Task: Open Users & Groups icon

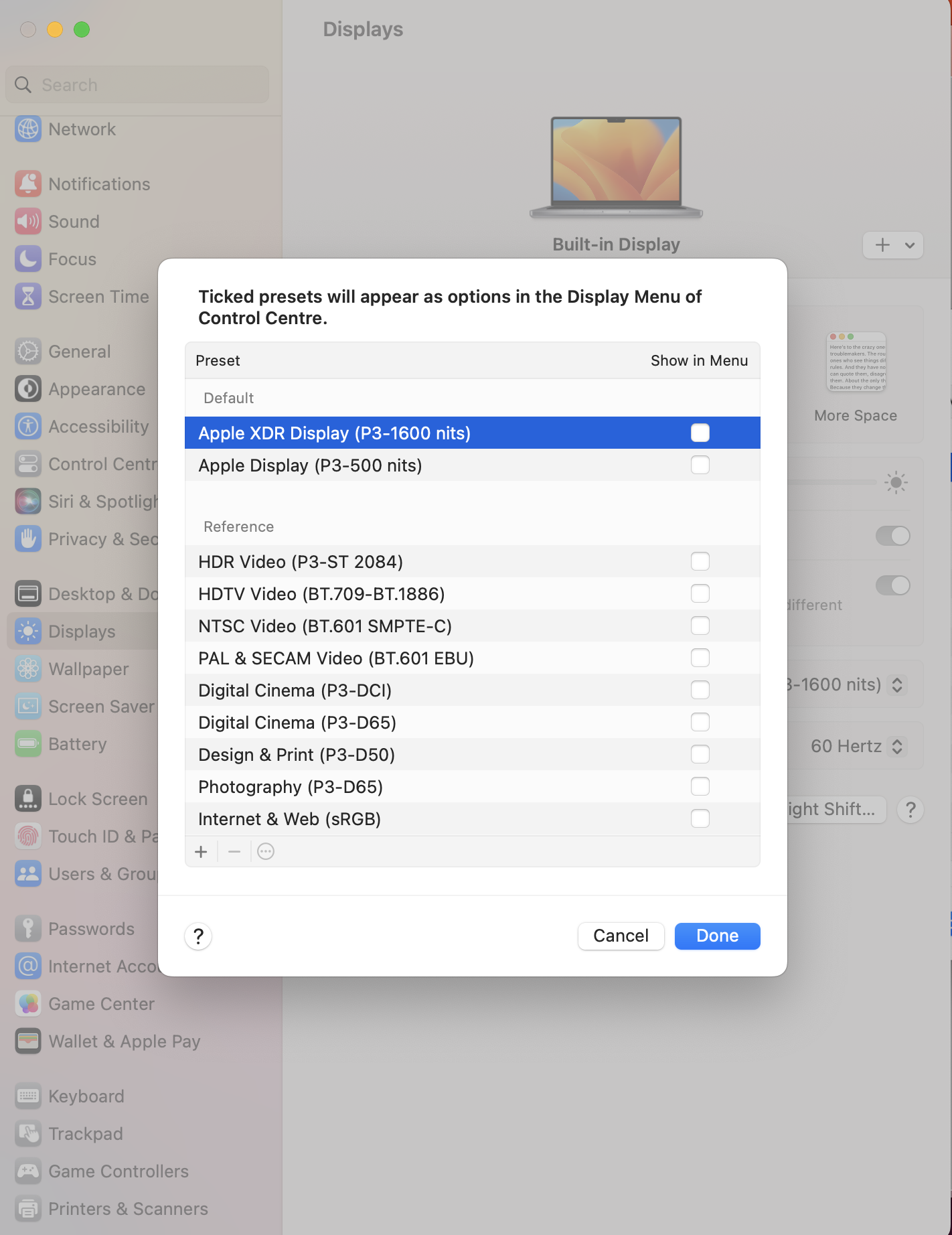Action: 28,874
